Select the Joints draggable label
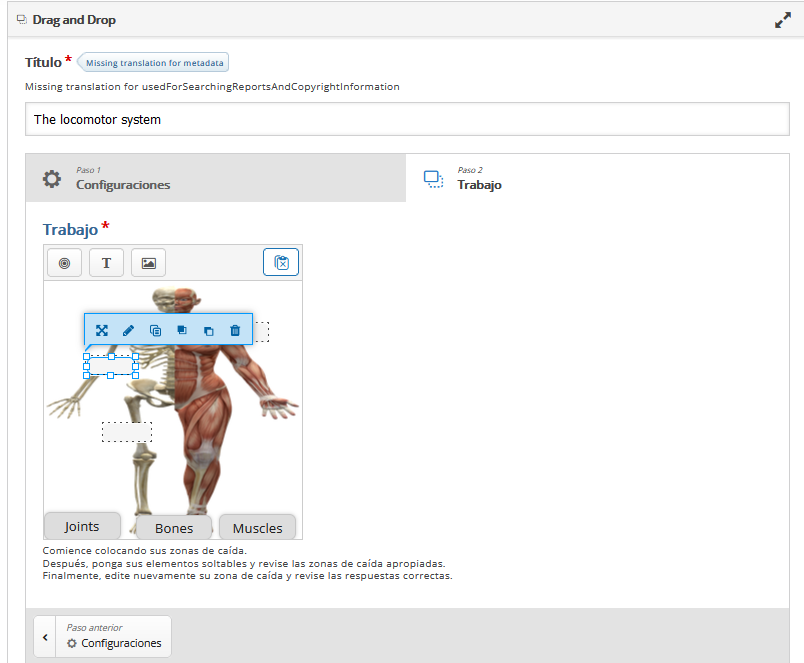 [82, 526]
